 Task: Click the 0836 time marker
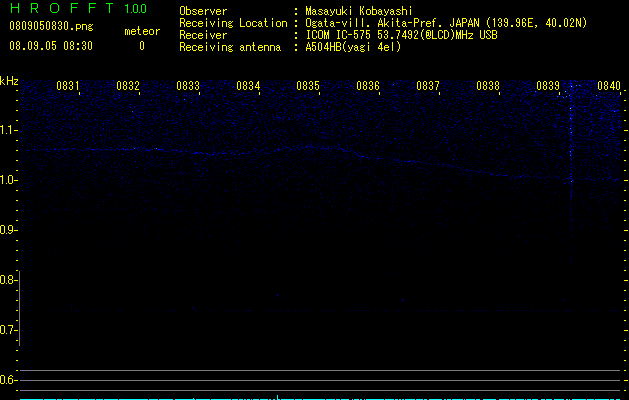pyautogui.click(x=368, y=86)
